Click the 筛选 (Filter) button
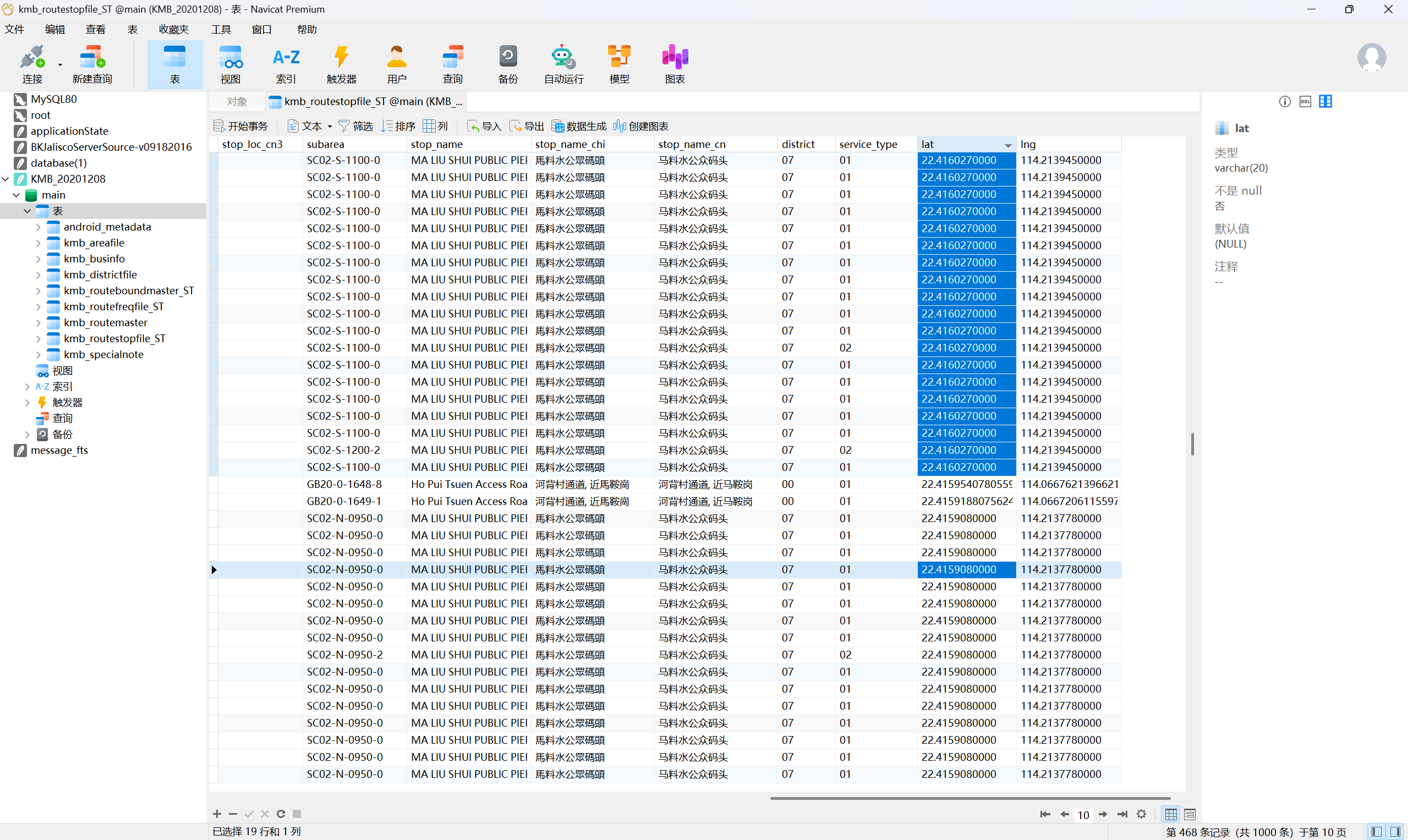The height and width of the screenshot is (840, 1408). click(x=355, y=125)
